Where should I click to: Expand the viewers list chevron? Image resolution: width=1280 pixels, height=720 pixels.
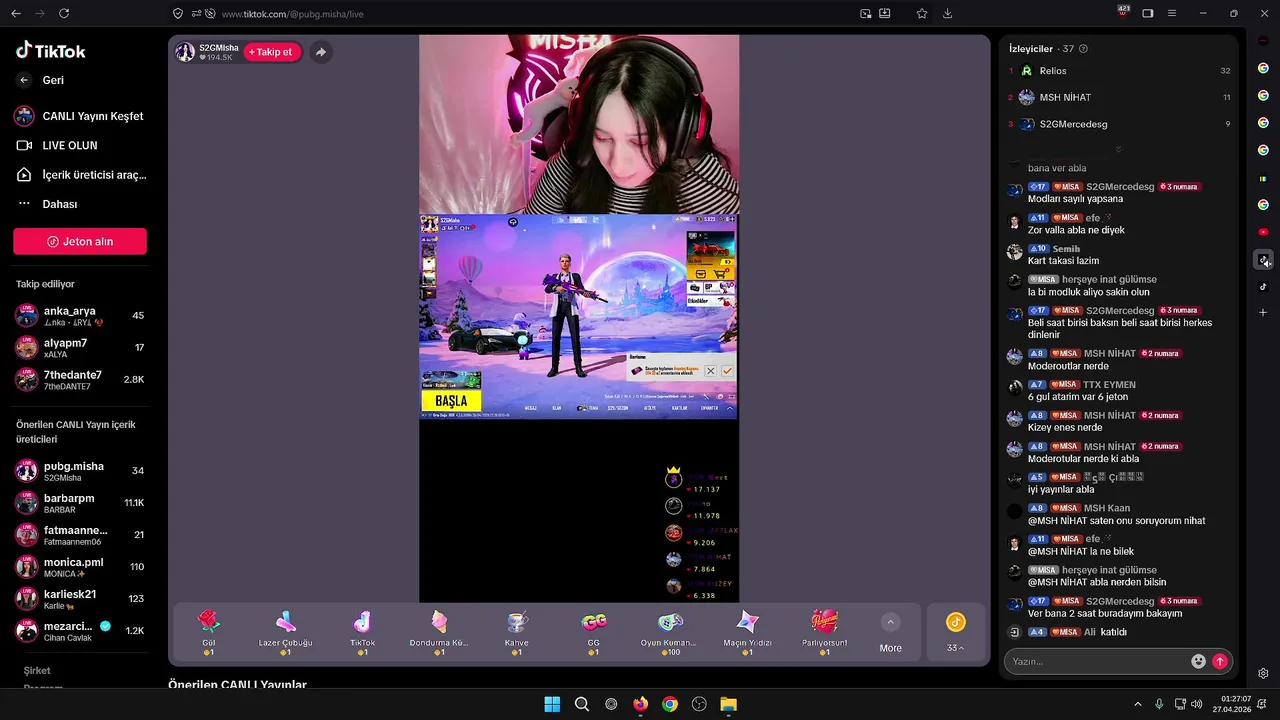[1118, 149]
